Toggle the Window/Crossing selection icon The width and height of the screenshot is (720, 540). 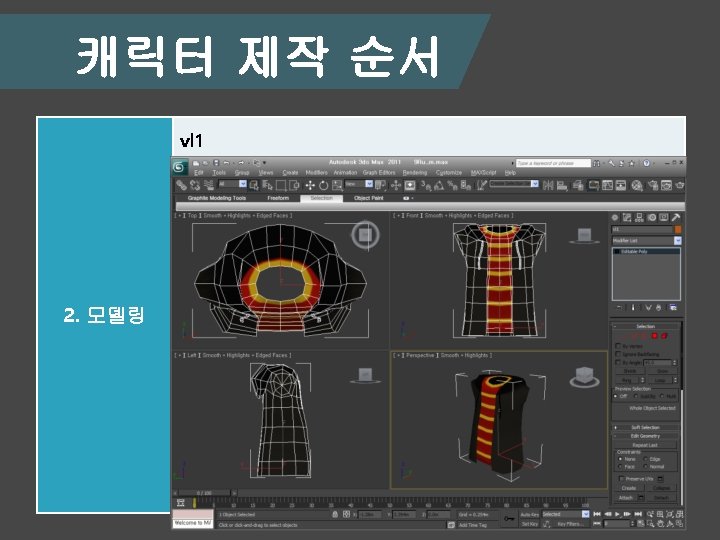pos(294,185)
